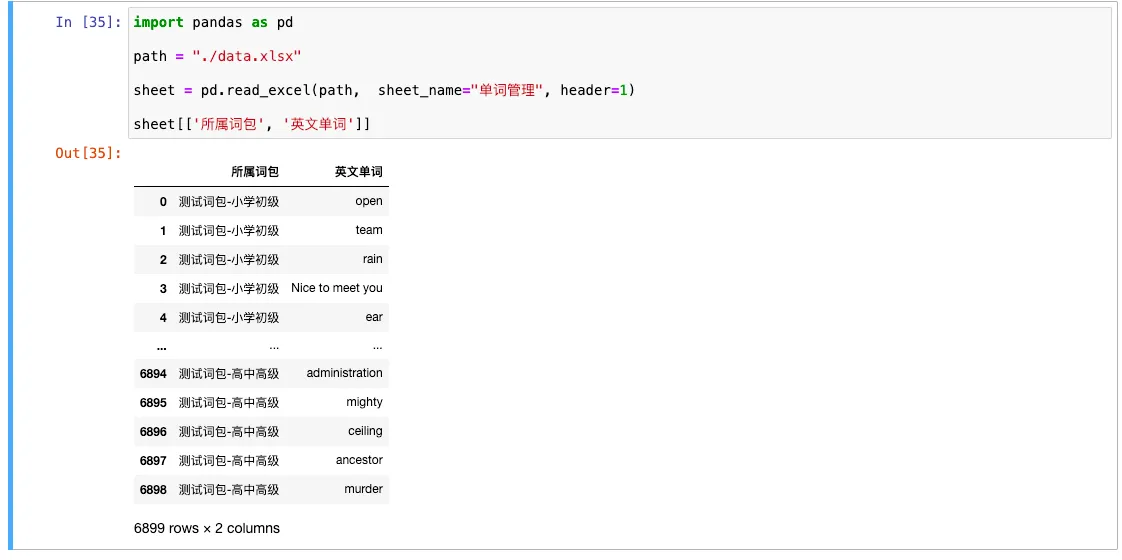Click the header=1 argument in code

(594, 90)
